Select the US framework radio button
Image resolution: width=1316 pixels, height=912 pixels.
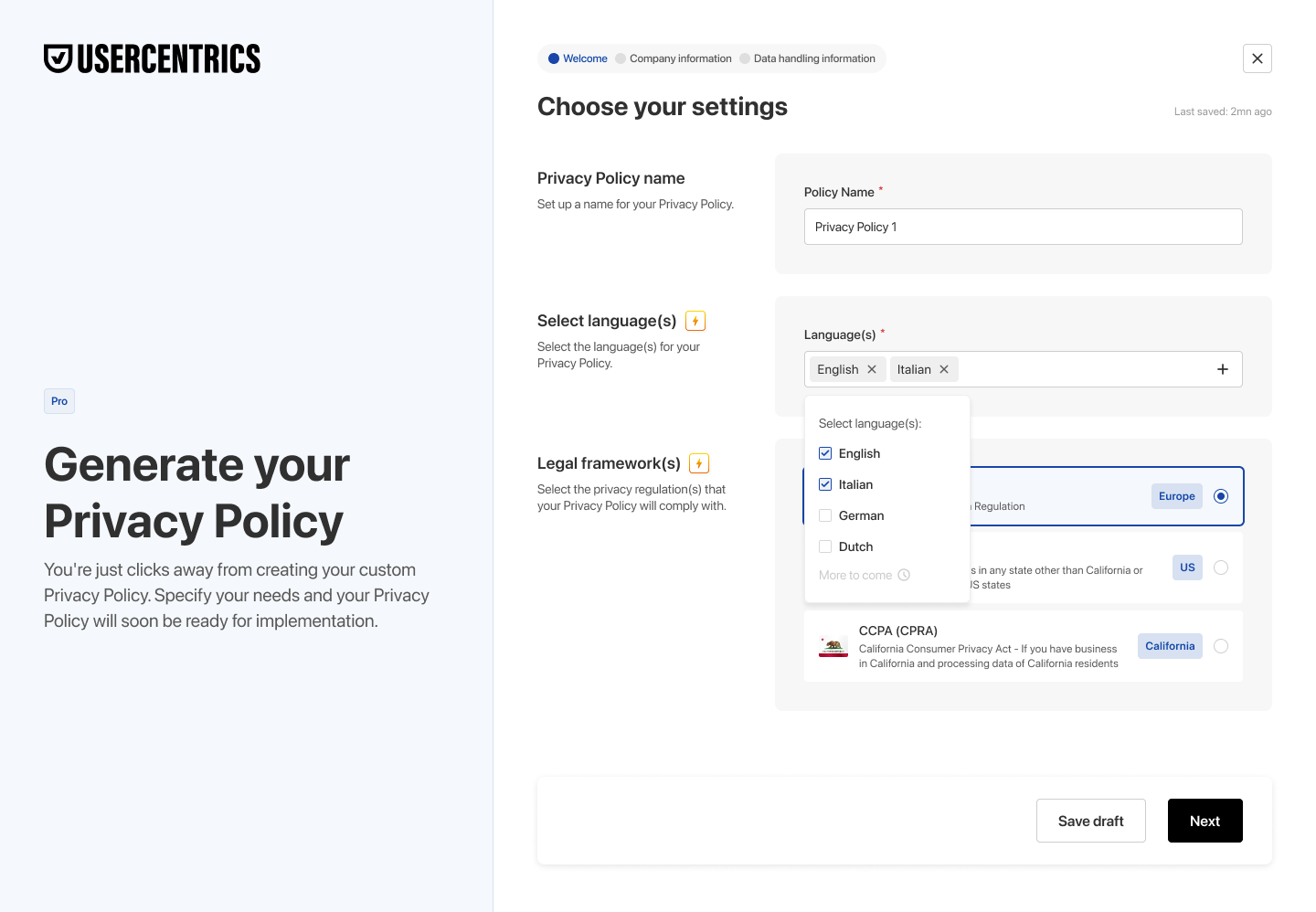click(x=1221, y=567)
